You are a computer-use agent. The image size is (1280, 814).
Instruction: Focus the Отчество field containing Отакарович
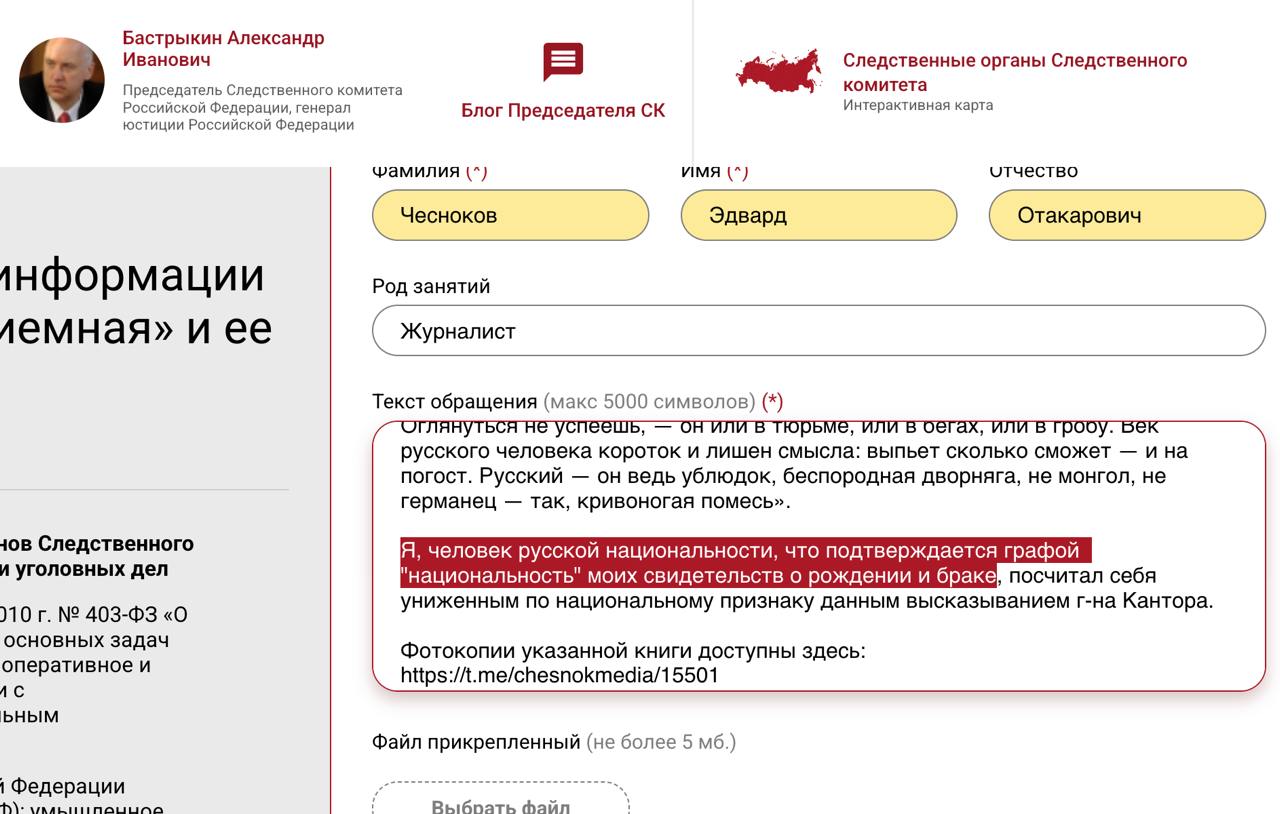click(x=1126, y=215)
